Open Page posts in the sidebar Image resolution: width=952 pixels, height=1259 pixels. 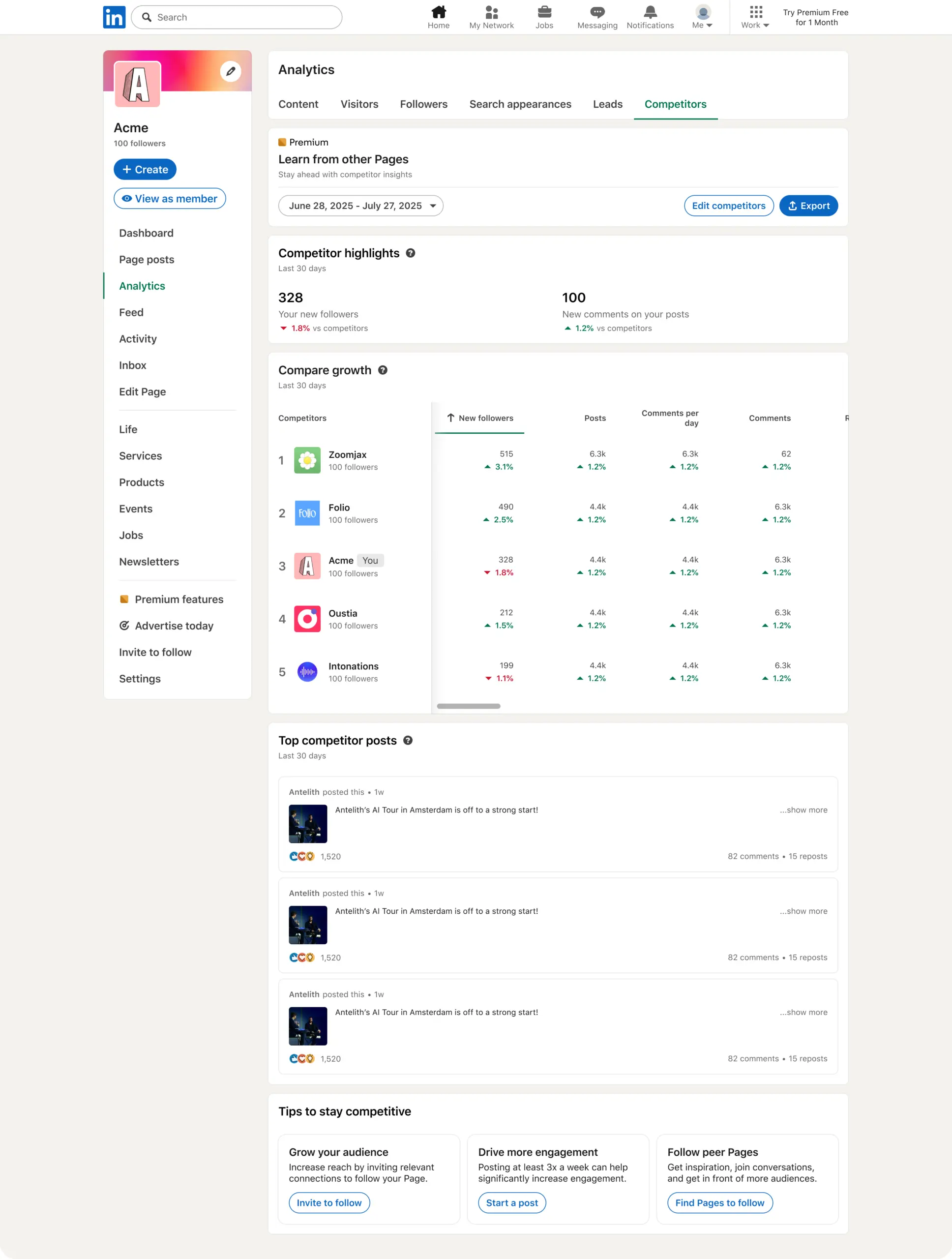point(147,260)
